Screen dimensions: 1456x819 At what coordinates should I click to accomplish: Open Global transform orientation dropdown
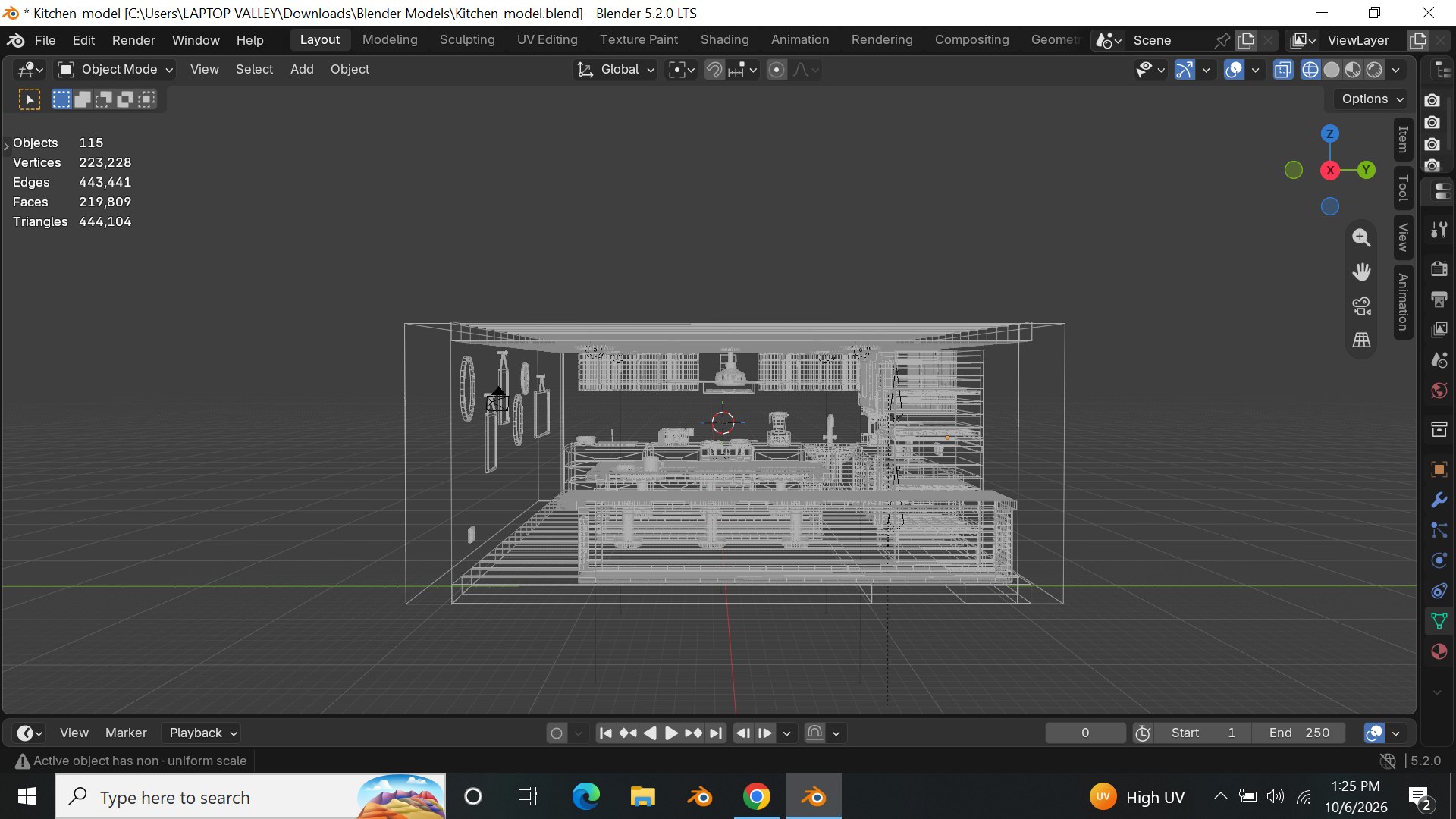pyautogui.click(x=615, y=70)
